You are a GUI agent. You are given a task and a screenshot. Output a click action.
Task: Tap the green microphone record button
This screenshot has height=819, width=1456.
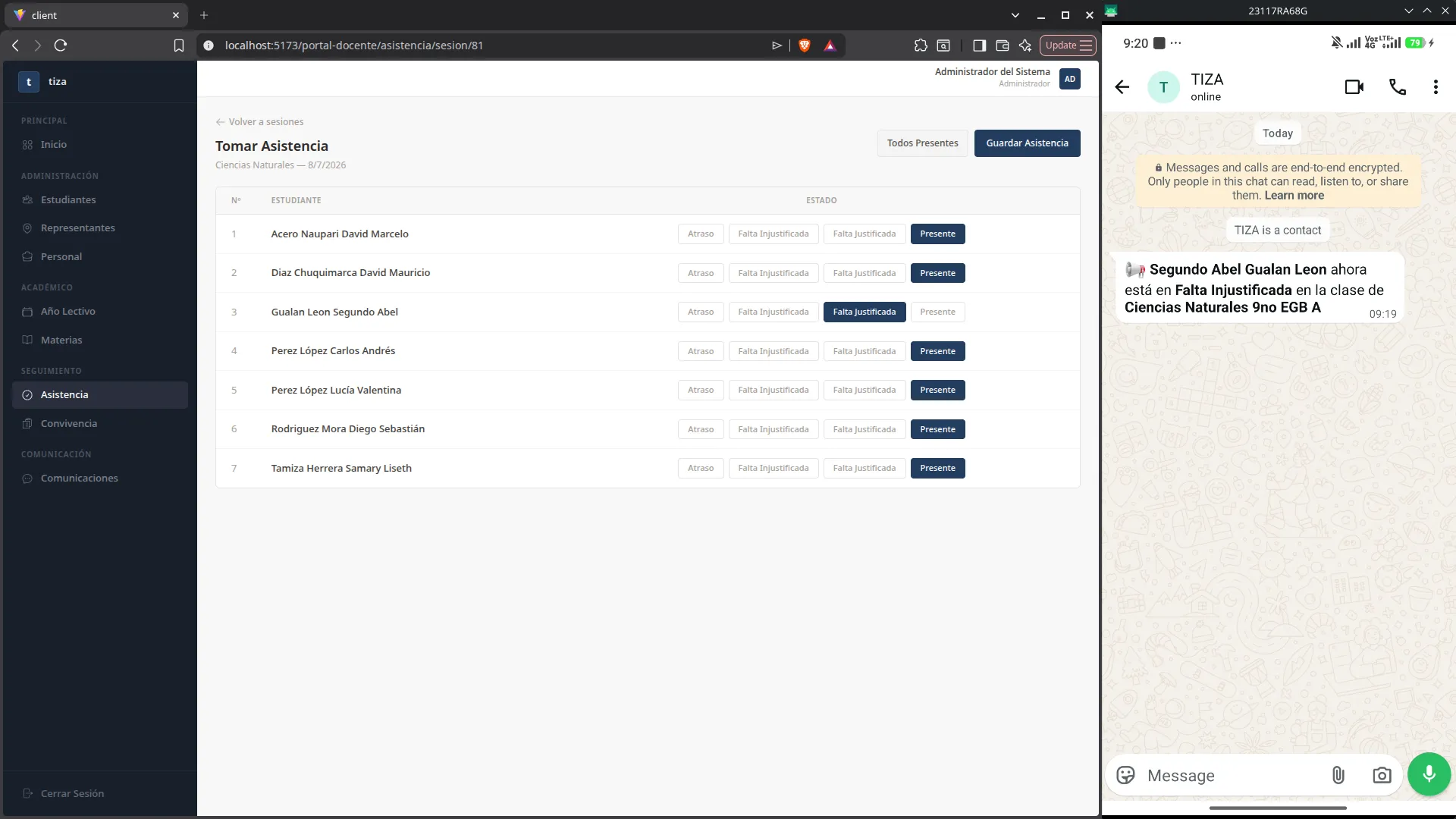(x=1429, y=774)
